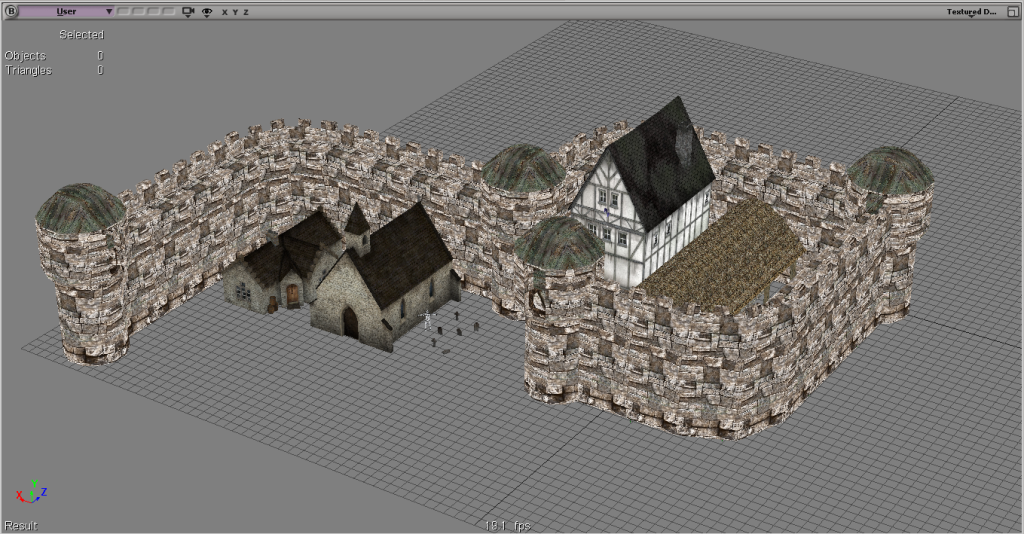Click the XYZ axis orientation gizmo
Image resolution: width=1024 pixels, height=534 pixels.
click(x=31, y=491)
